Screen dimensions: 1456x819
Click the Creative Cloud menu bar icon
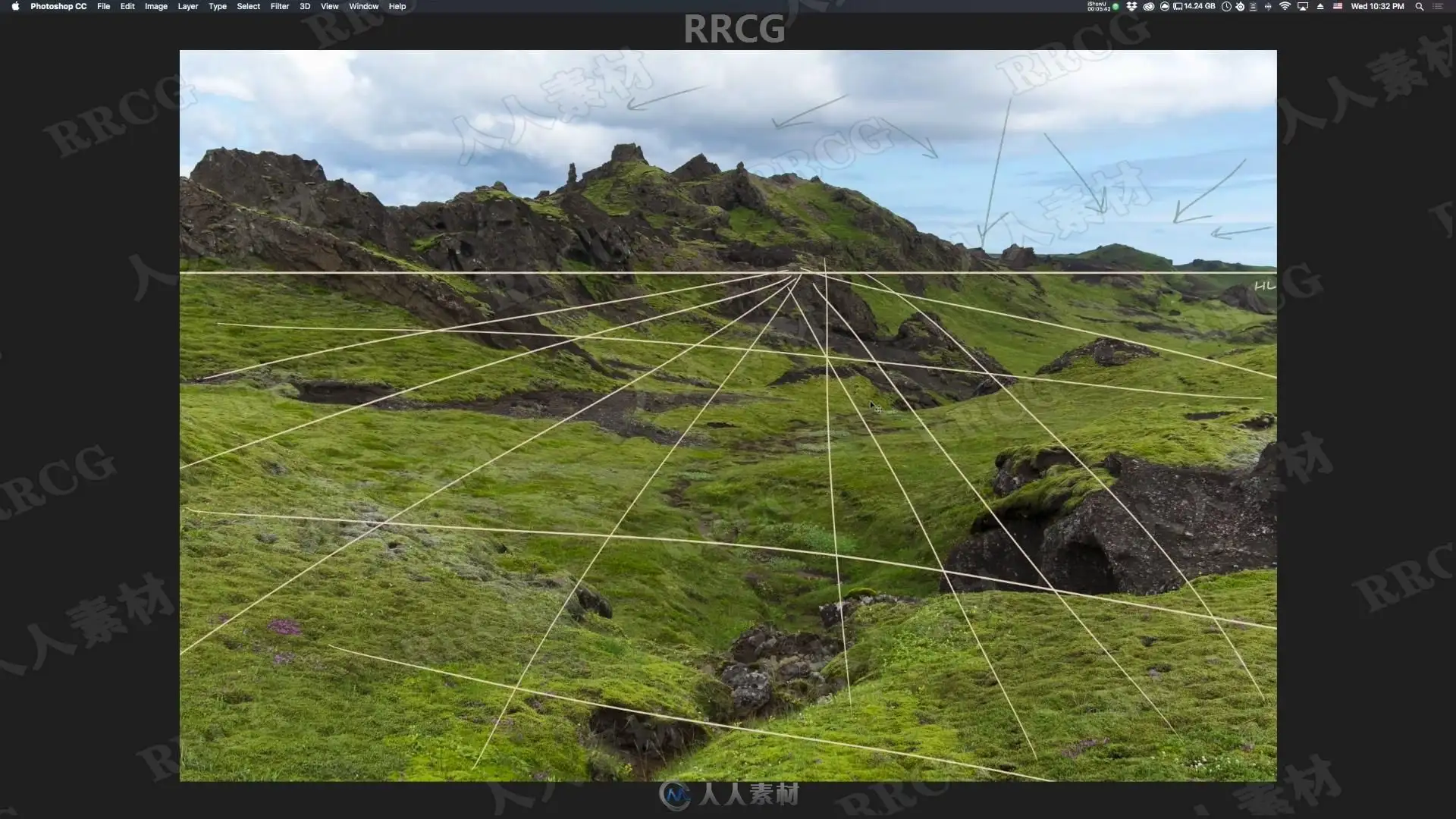pos(1149,6)
